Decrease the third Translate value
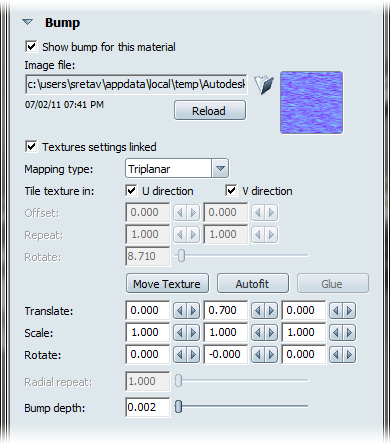 (x=336, y=311)
